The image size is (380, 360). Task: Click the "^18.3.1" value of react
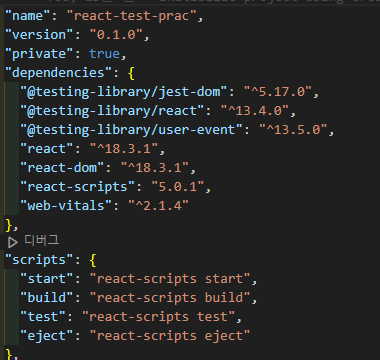pyautogui.click(x=124, y=149)
